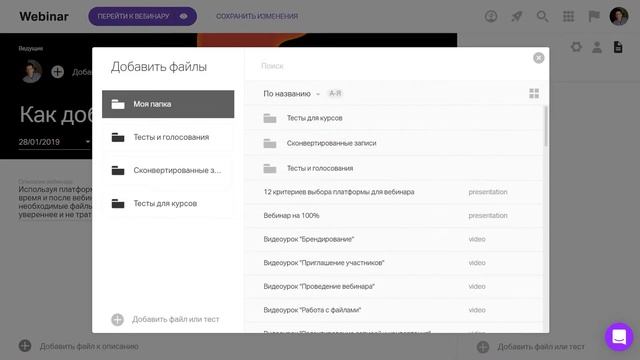
Task: Click plus icon in dialog footer
Action: 118,319
